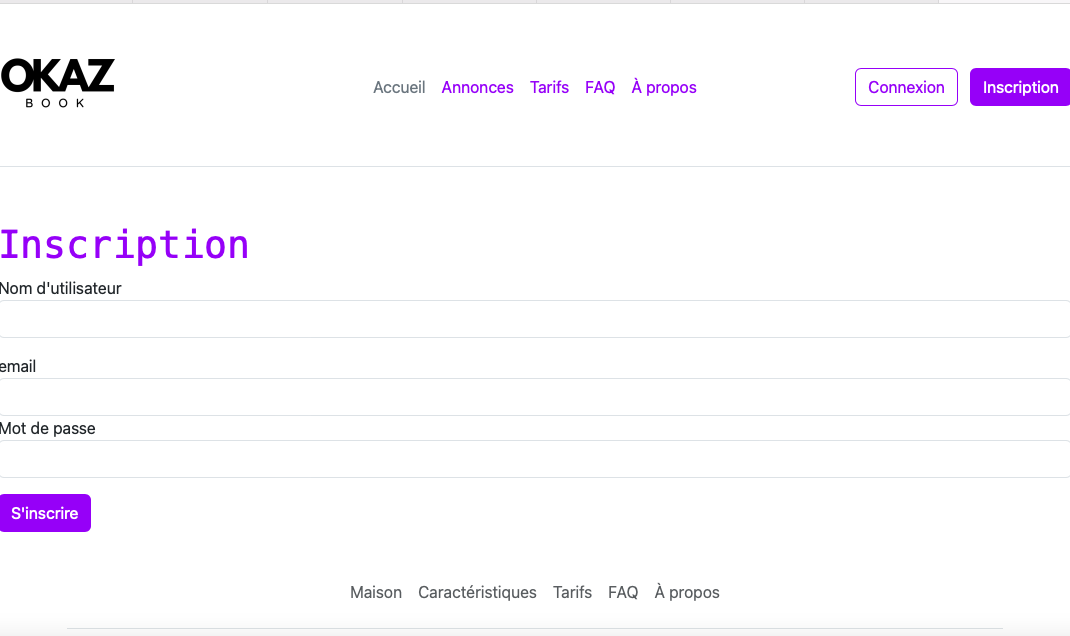Click the Inscription button in the header
This screenshot has height=636, width=1070.
click(x=1019, y=87)
